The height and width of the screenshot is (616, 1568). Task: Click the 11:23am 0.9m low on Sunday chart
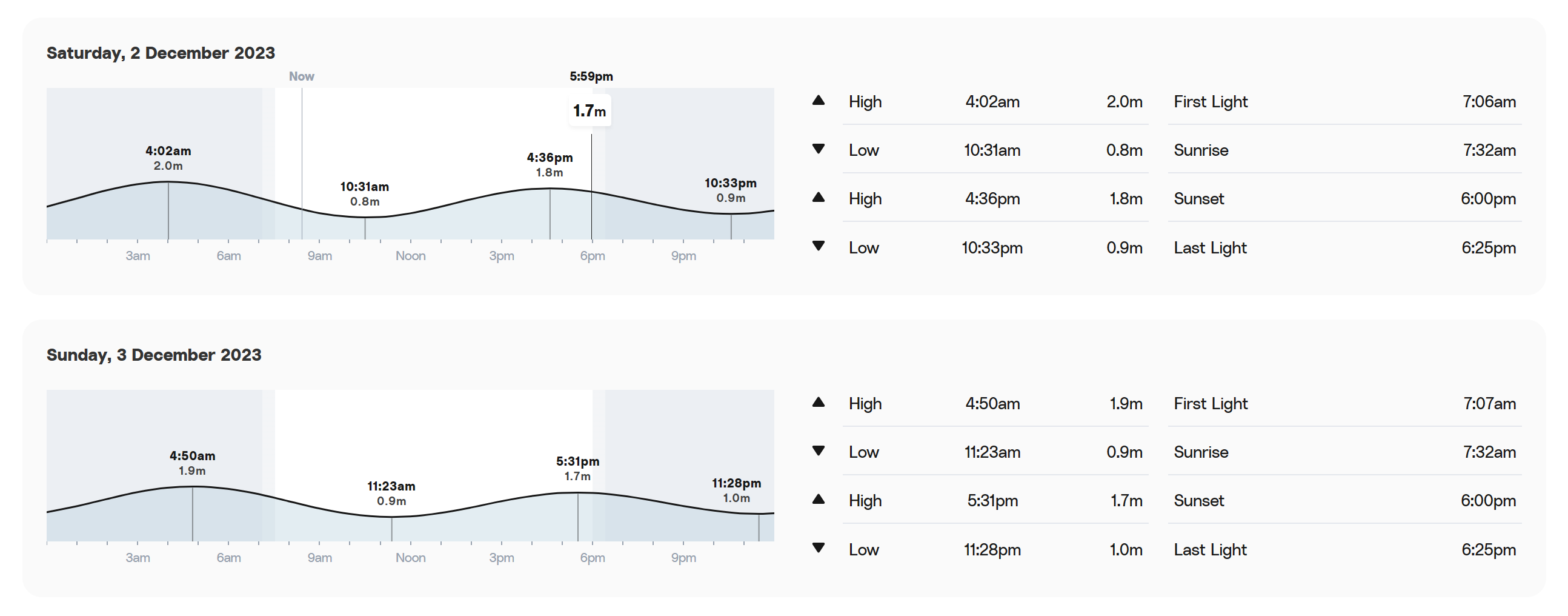pos(391,494)
